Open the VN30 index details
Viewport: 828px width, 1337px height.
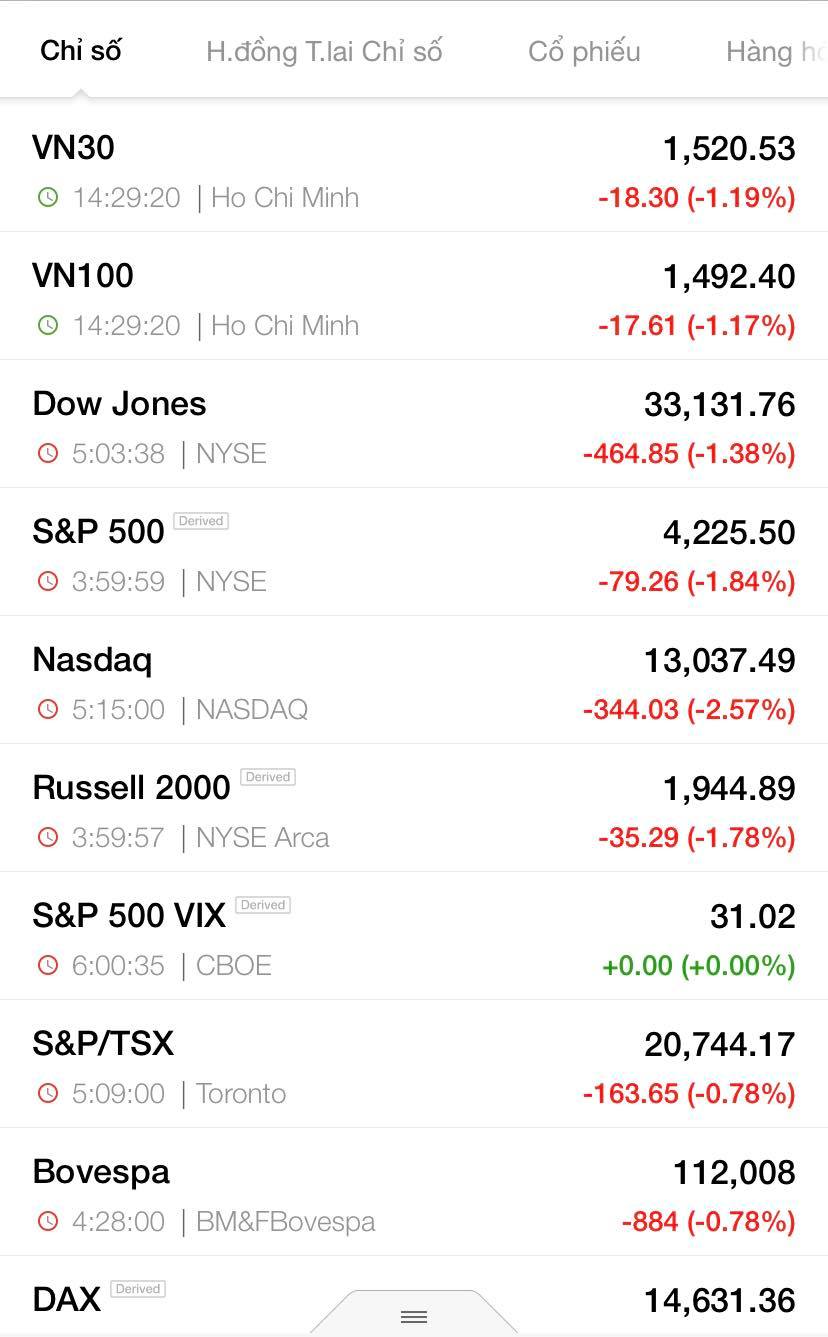tap(74, 148)
